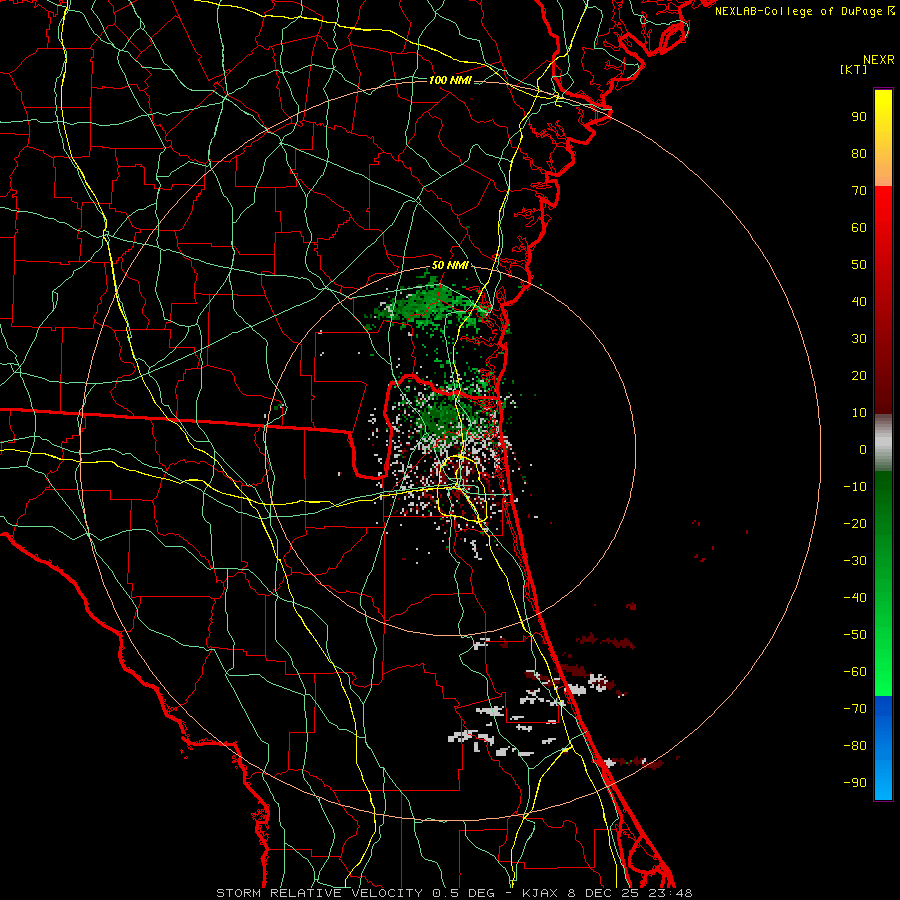Viewport: 900px width, 900px height.
Task: Click the -40 knot scale label
Action: pos(855,598)
